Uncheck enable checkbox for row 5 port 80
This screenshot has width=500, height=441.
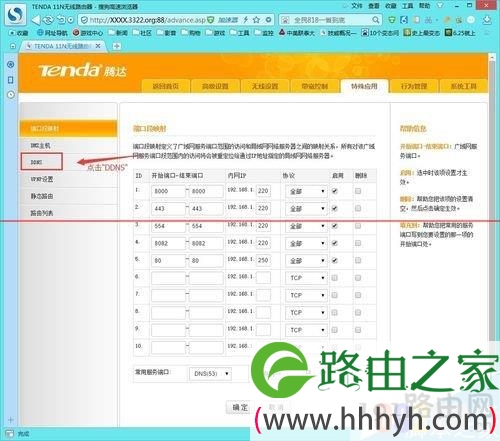335,260
